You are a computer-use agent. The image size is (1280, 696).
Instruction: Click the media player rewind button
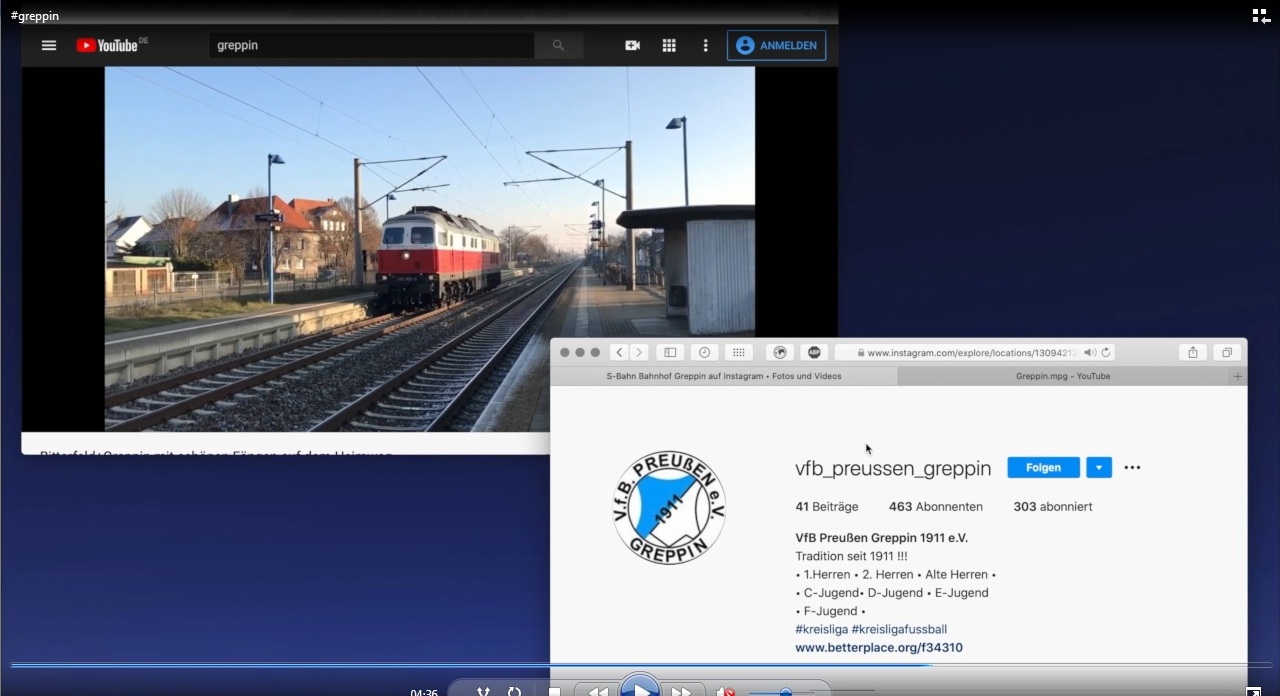(597, 691)
